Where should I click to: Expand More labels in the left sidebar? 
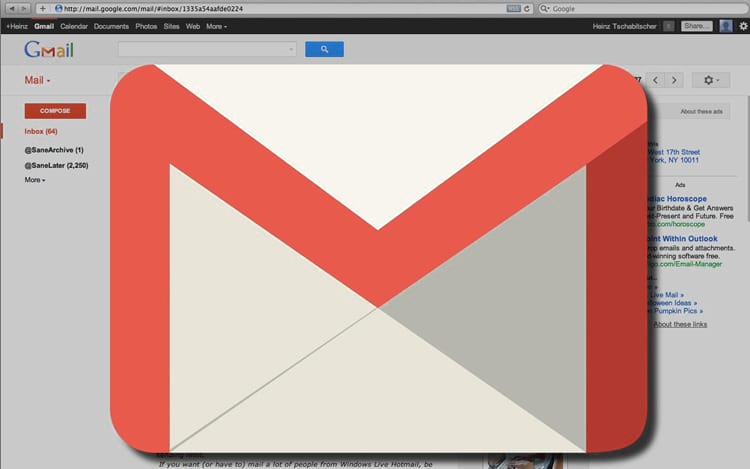point(35,180)
